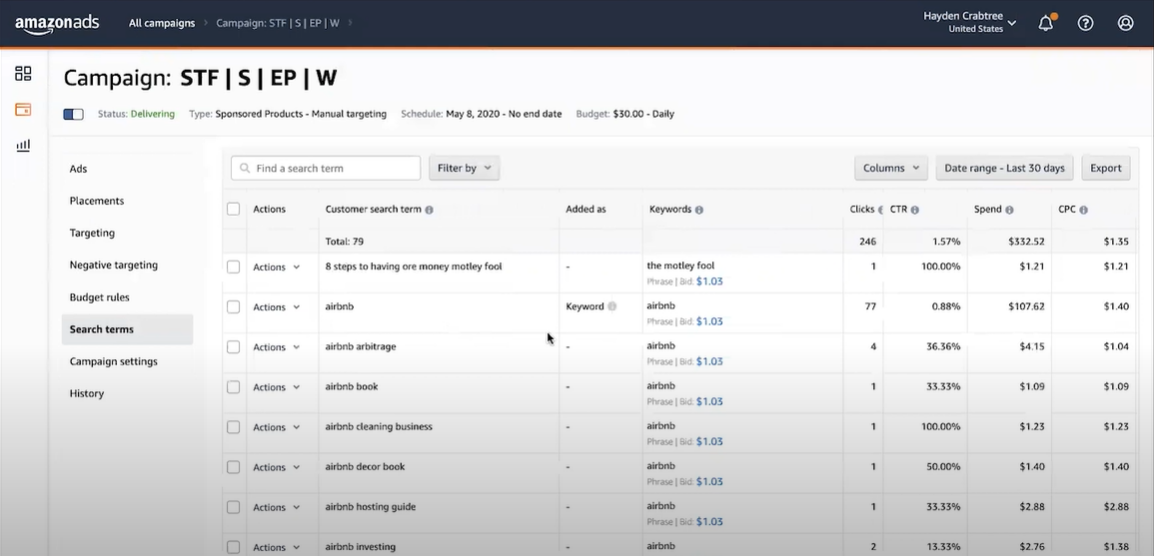
Task: Click the Added as column header
Action: click(x=586, y=209)
